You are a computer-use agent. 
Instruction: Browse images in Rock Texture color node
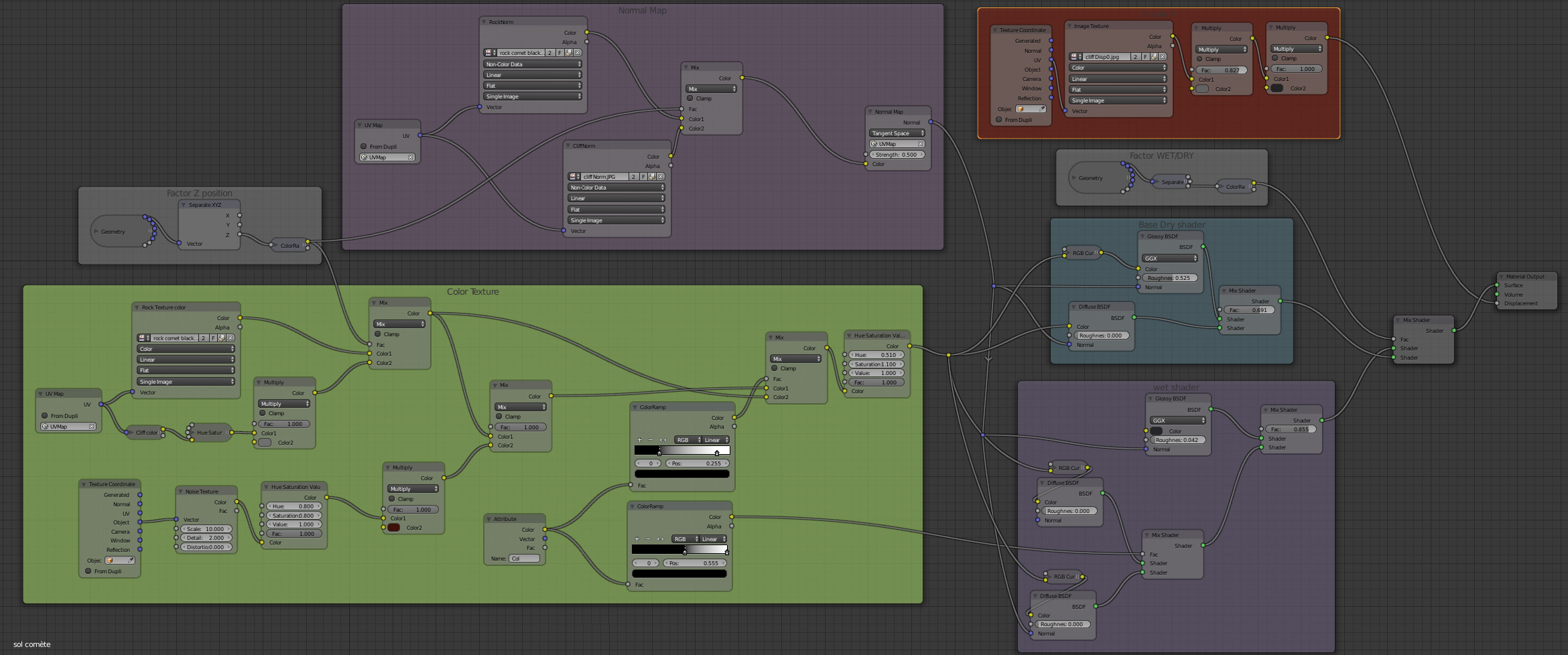pyautogui.click(x=143, y=338)
